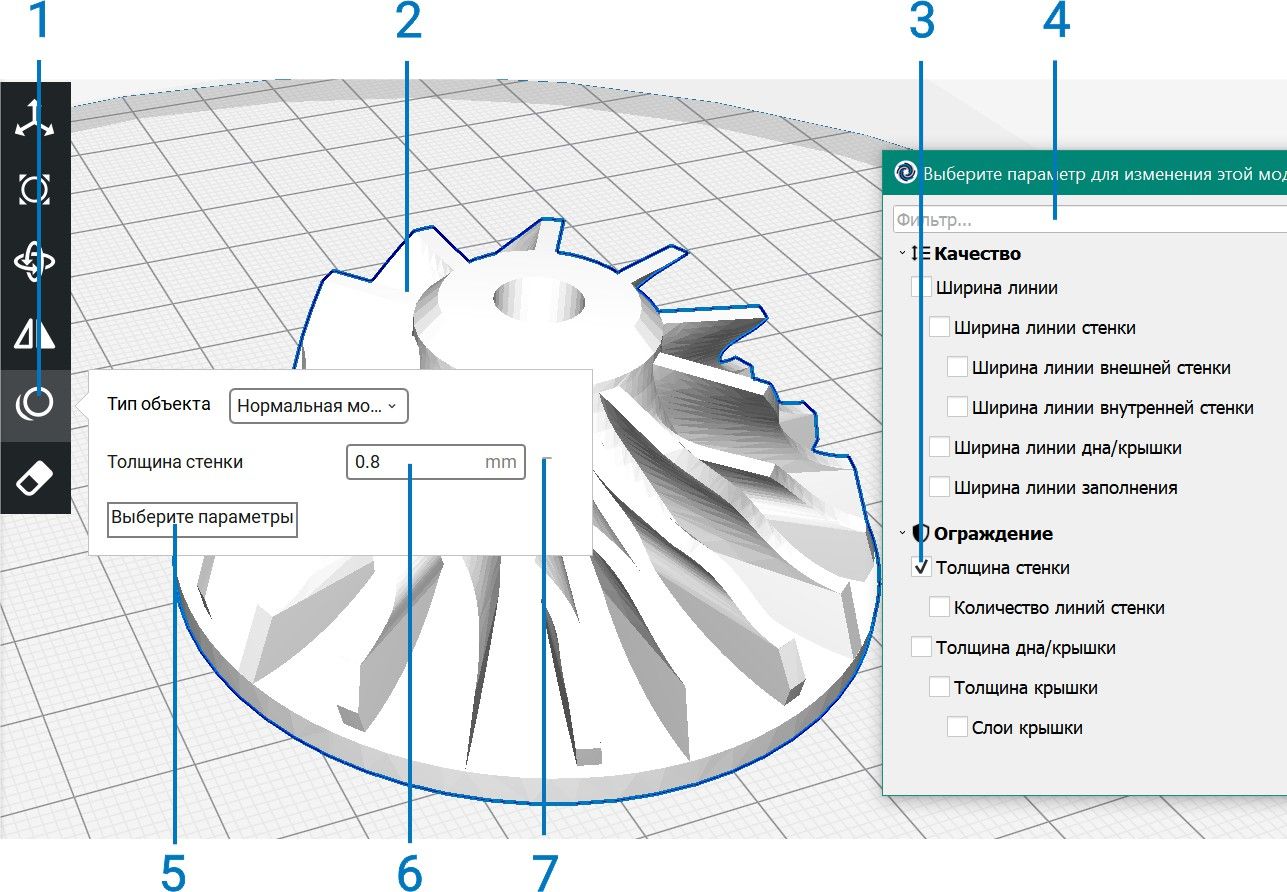
Task: Open the Тип объекта dropdown
Action: tap(319, 406)
